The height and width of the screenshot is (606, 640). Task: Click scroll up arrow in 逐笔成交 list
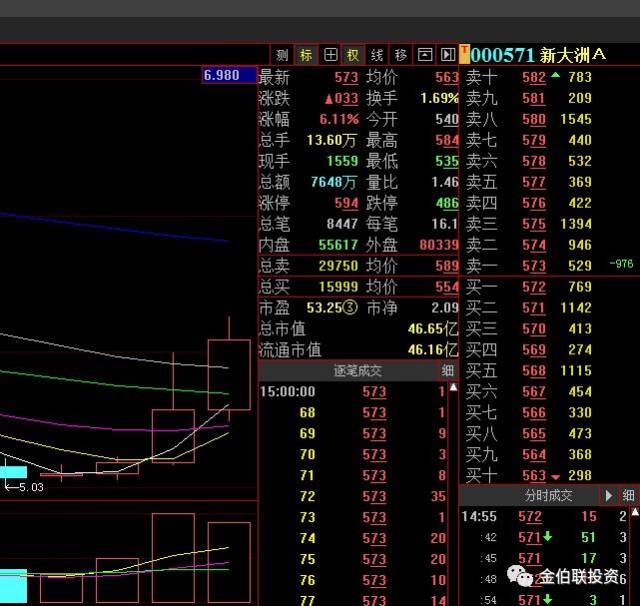pyautogui.click(x=453, y=387)
